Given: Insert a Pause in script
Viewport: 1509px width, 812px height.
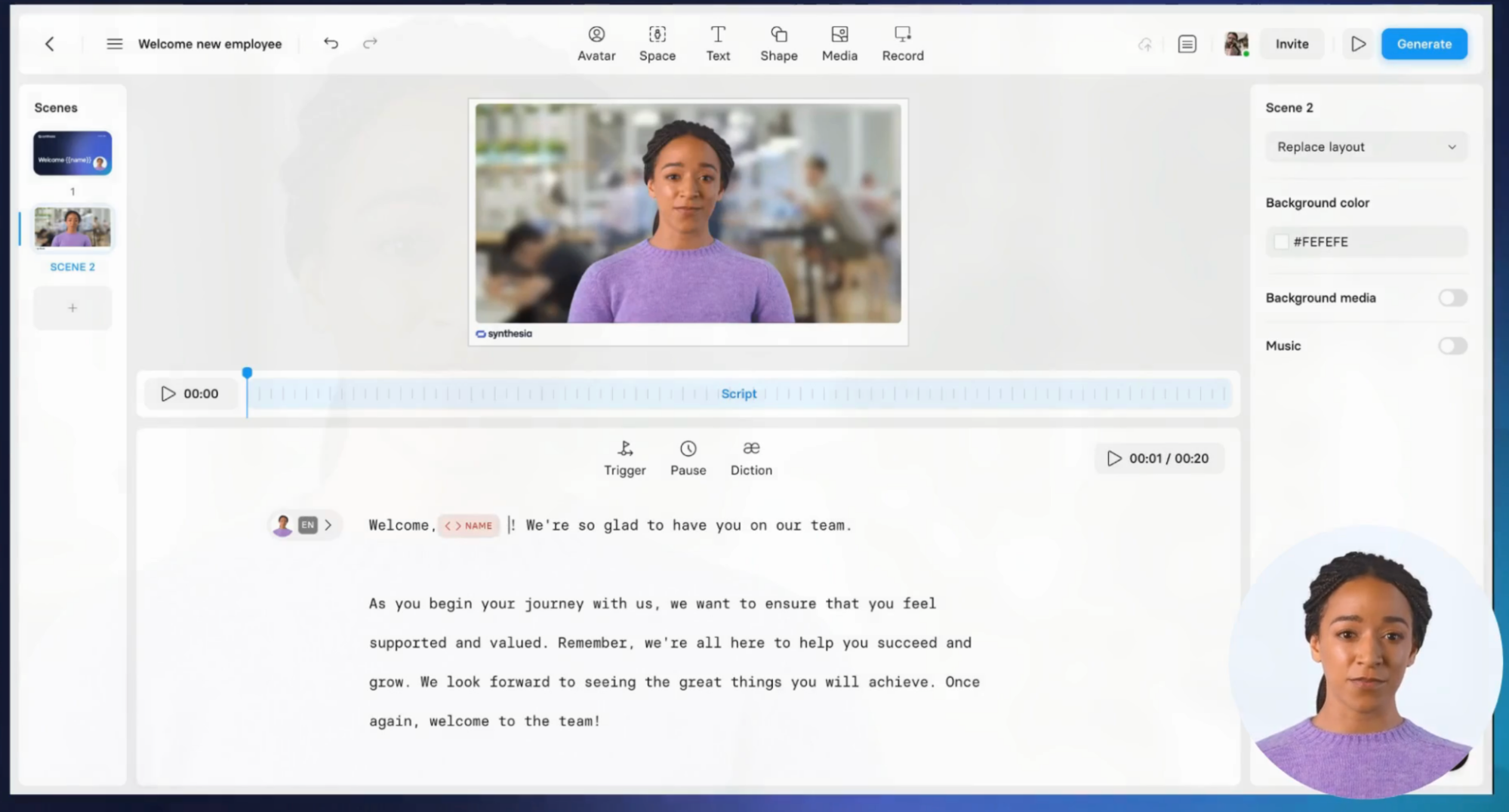Looking at the screenshot, I should pos(688,458).
